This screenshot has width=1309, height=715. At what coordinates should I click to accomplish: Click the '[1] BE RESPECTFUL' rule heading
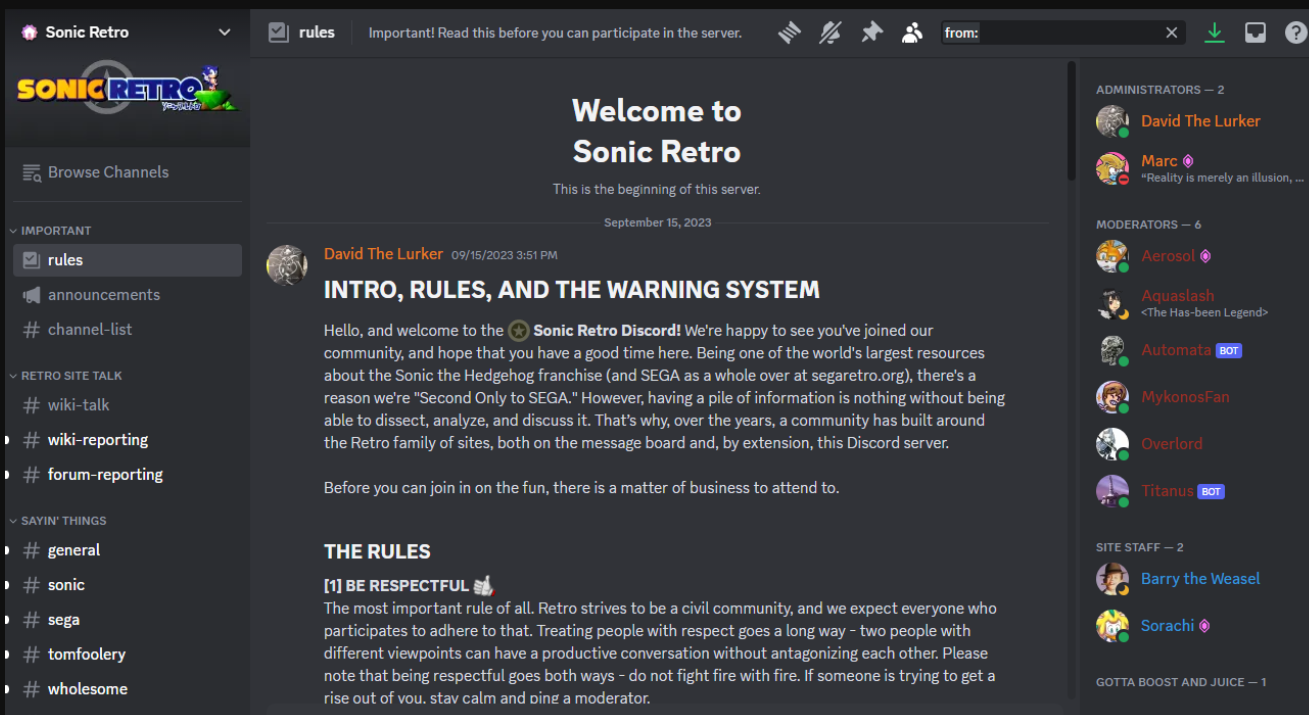tap(396, 586)
